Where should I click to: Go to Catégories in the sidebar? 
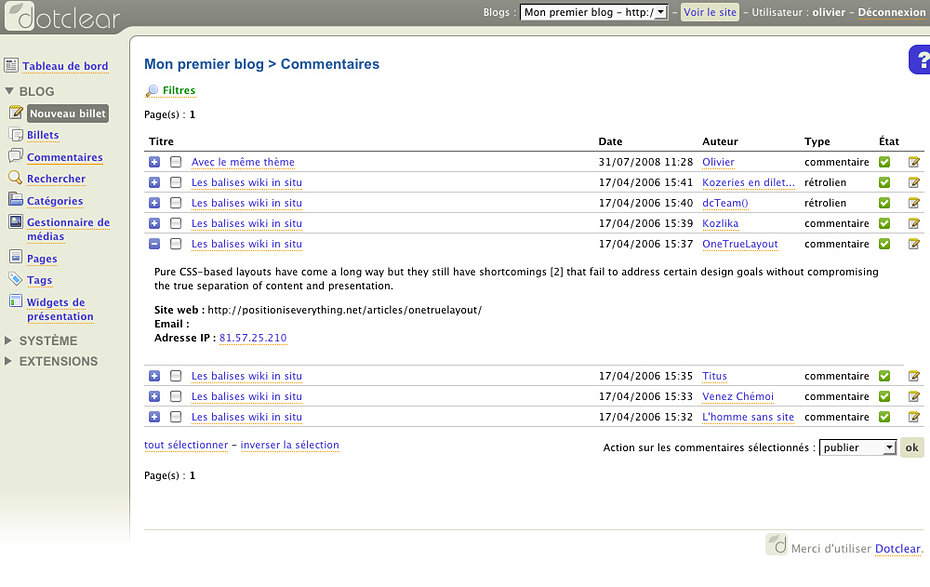pos(55,201)
